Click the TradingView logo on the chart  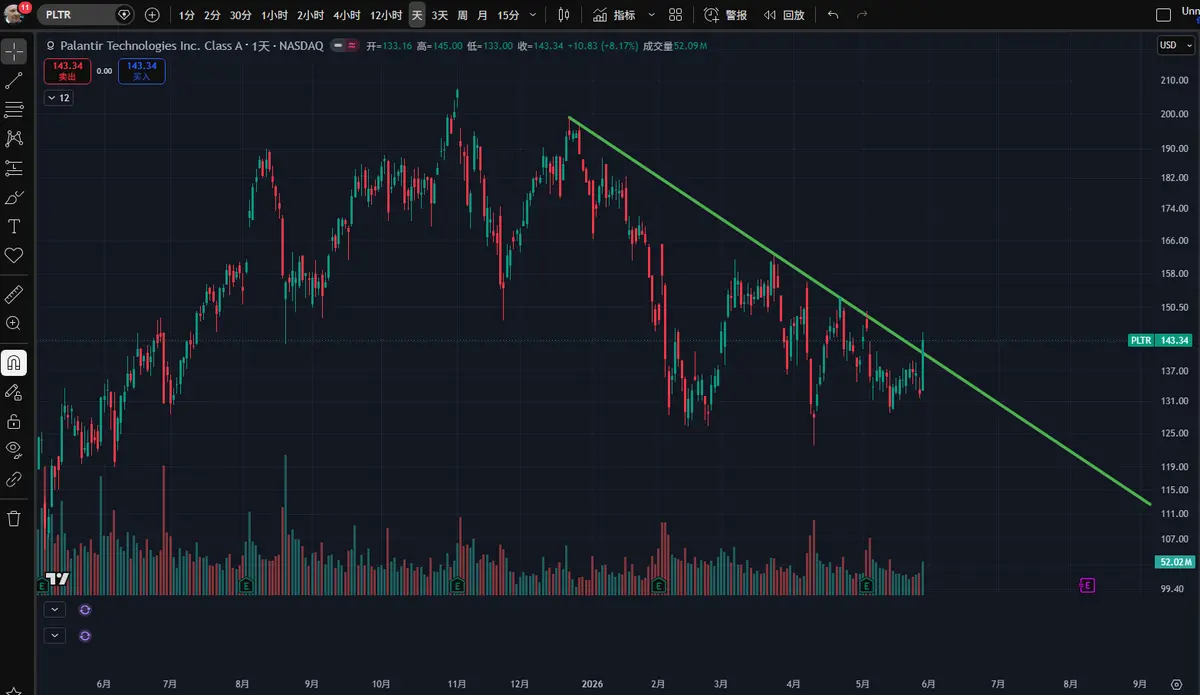click(58, 579)
